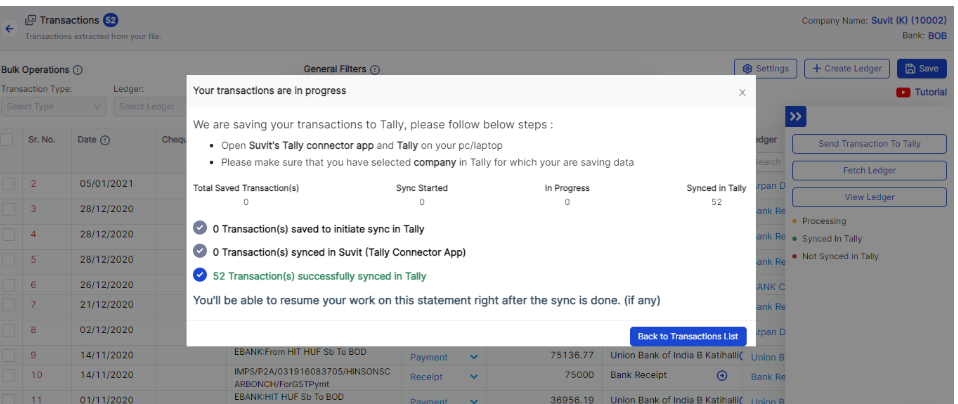Open the Payment type dropdown in row 9

click(444, 357)
